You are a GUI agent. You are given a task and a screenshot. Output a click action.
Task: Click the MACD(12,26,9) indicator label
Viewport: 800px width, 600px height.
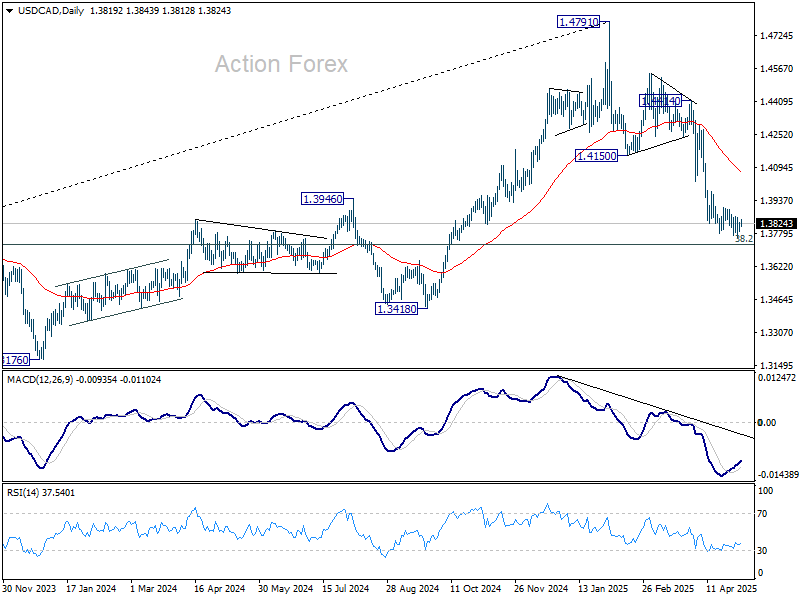point(40,380)
